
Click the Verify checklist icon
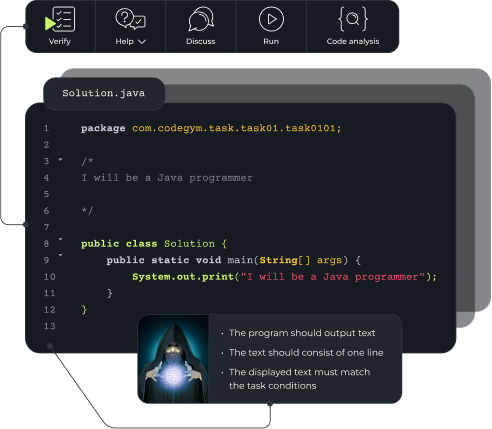click(60, 19)
